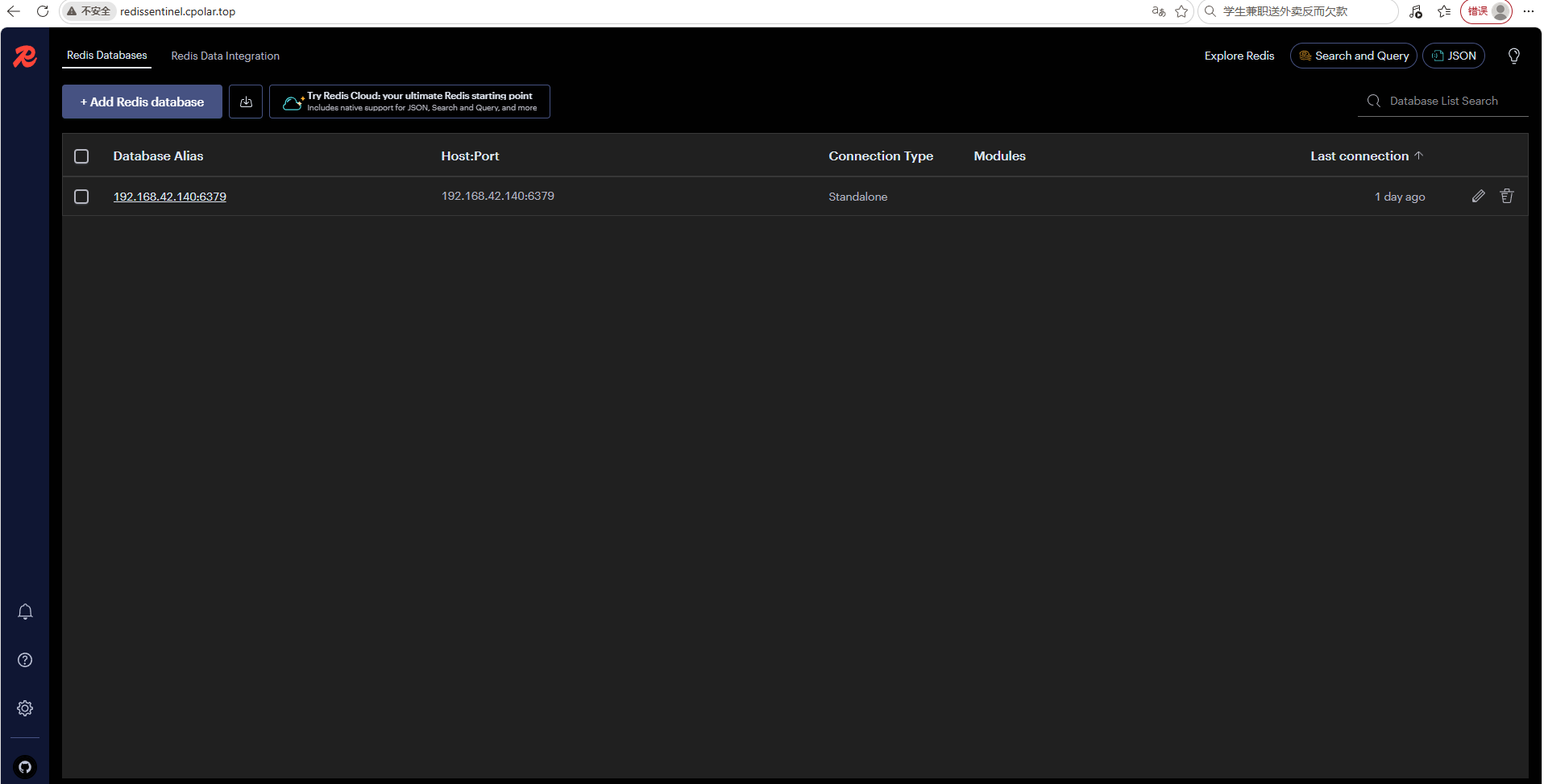Open the notifications bell

pyautogui.click(x=25, y=612)
